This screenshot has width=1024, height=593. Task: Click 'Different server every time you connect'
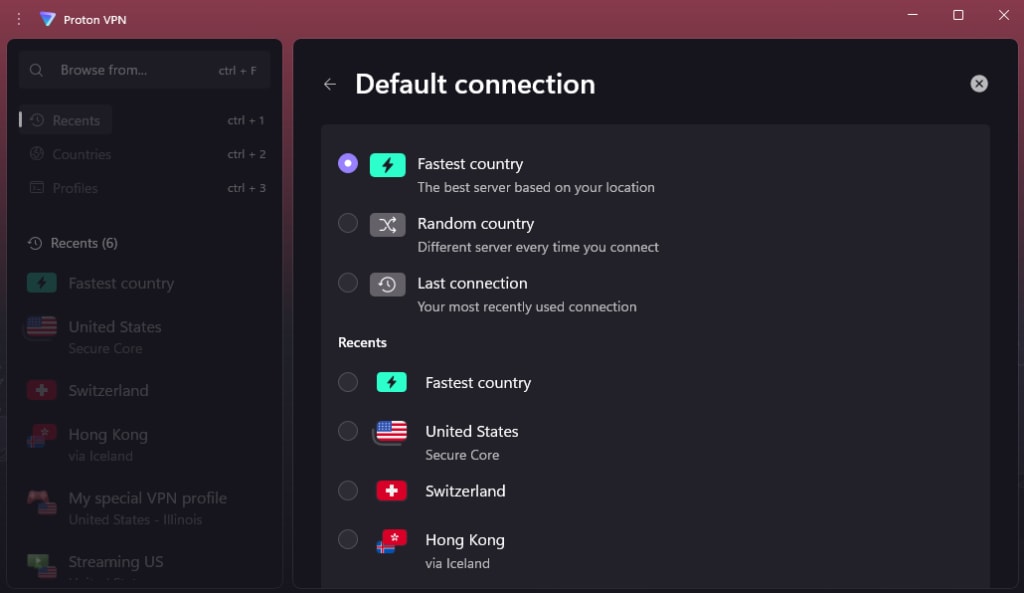click(538, 248)
